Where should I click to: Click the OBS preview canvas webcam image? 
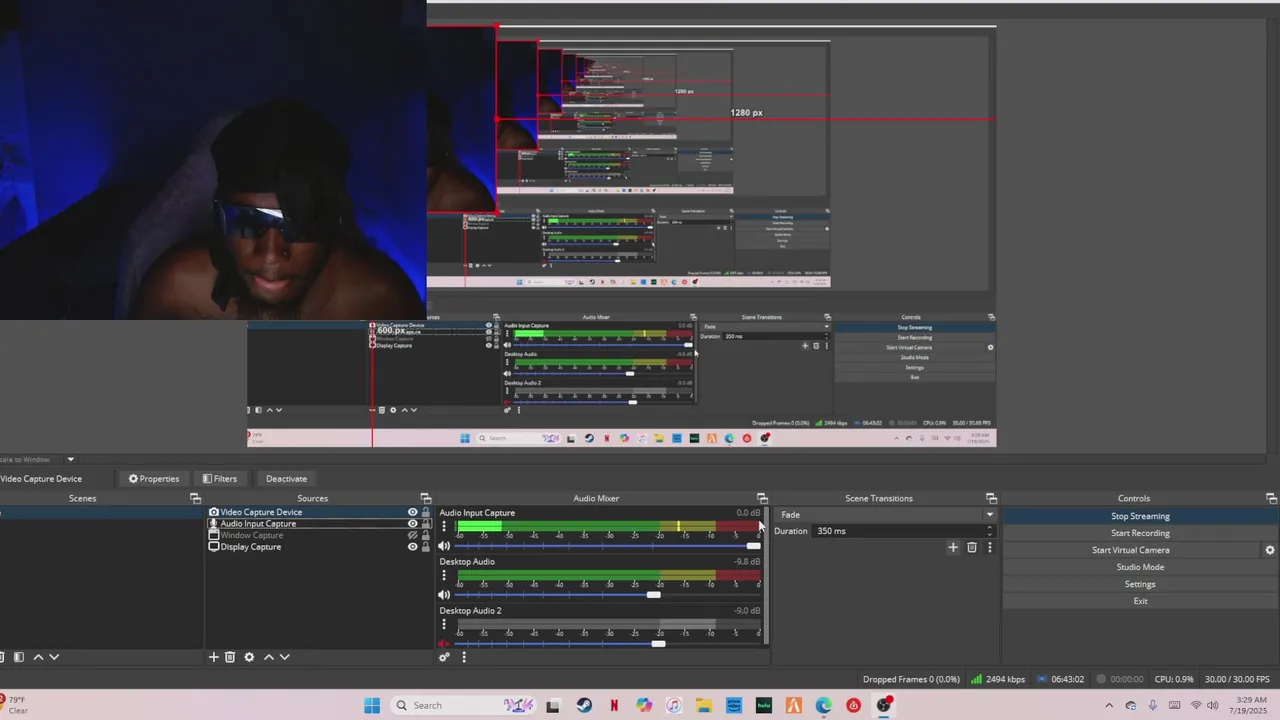click(213, 160)
